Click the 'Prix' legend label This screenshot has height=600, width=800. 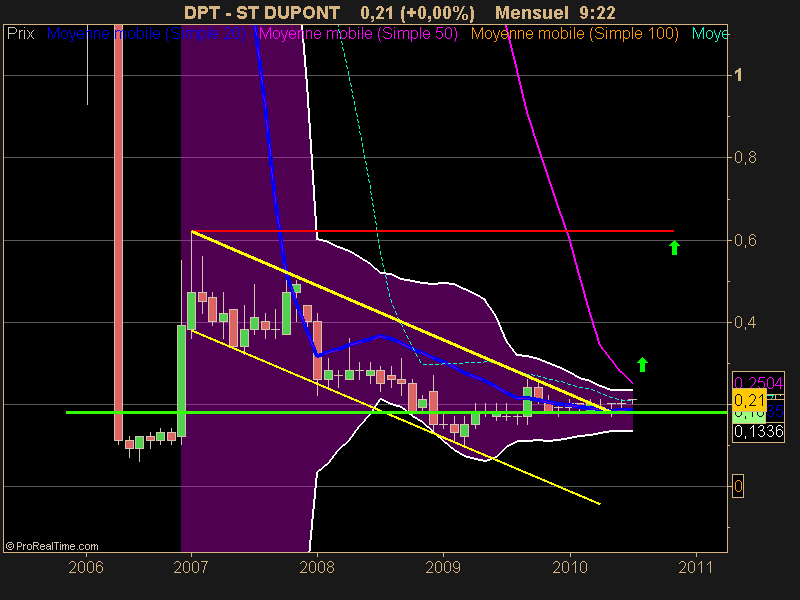20,34
